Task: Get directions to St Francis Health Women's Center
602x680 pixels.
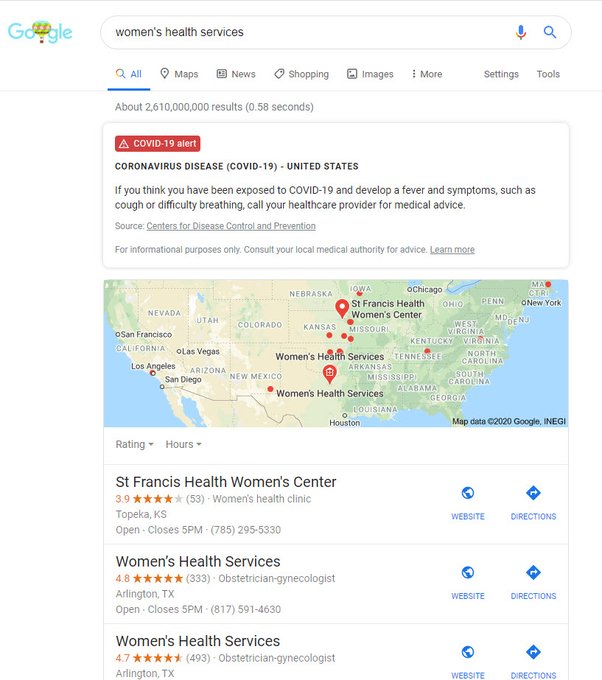Action: (533, 503)
